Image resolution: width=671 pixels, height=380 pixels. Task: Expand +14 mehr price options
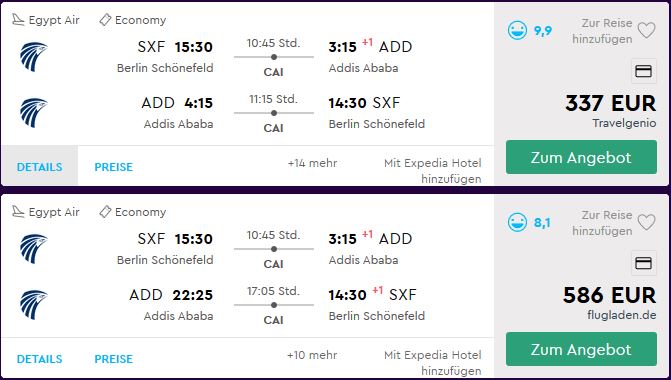(312, 163)
